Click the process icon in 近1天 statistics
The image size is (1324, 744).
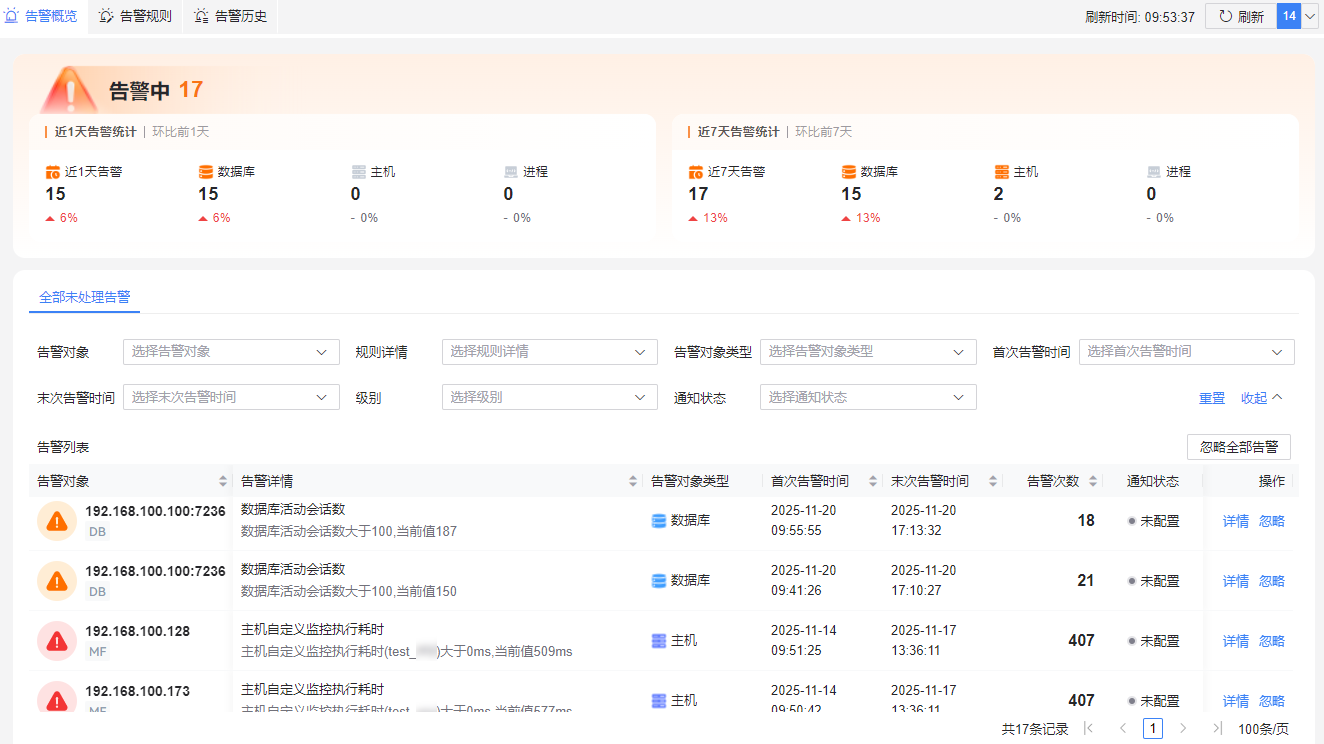(x=511, y=172)
